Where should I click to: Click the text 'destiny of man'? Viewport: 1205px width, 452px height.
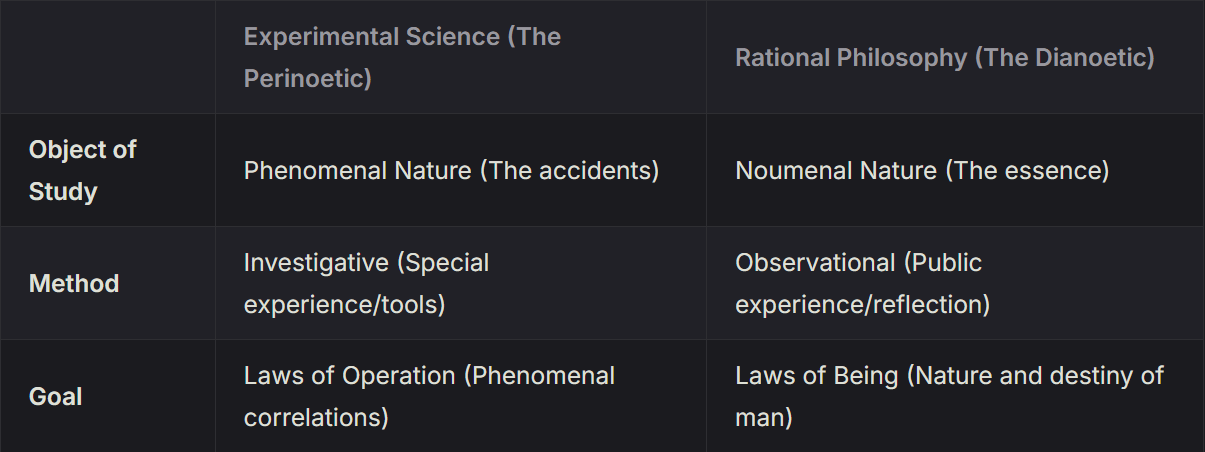point(950,396)
